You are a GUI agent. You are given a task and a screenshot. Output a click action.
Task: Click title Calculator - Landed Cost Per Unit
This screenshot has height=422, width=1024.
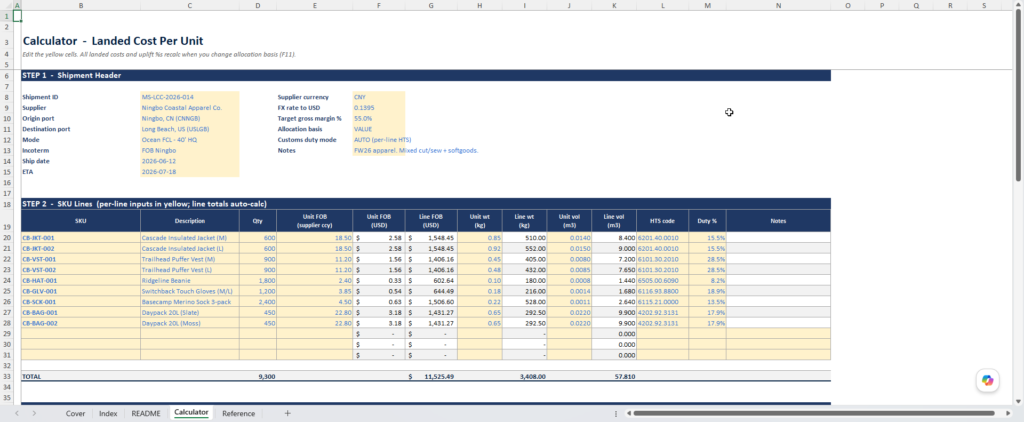(113, 41)
